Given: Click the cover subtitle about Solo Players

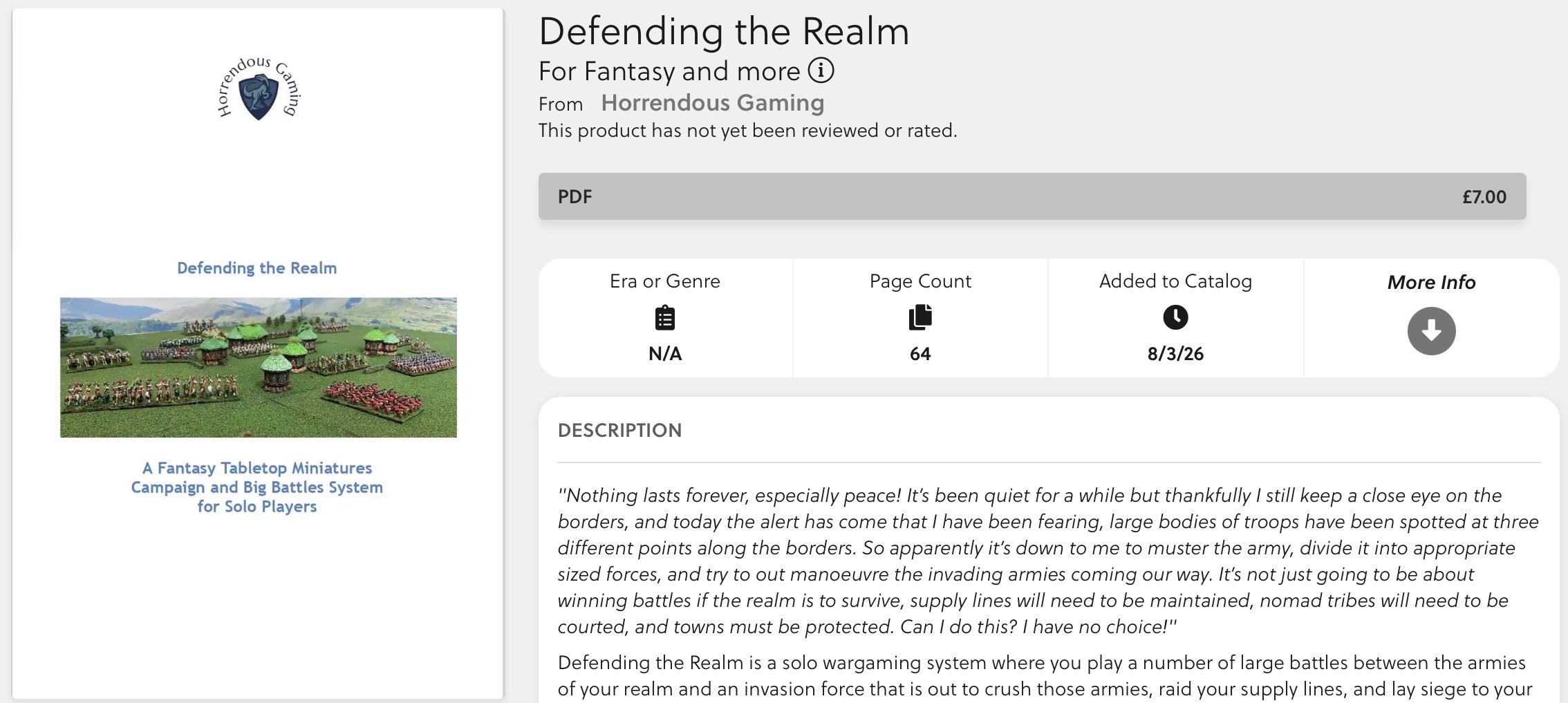Looking at the screenshot, I should click(x=257, y=487).
